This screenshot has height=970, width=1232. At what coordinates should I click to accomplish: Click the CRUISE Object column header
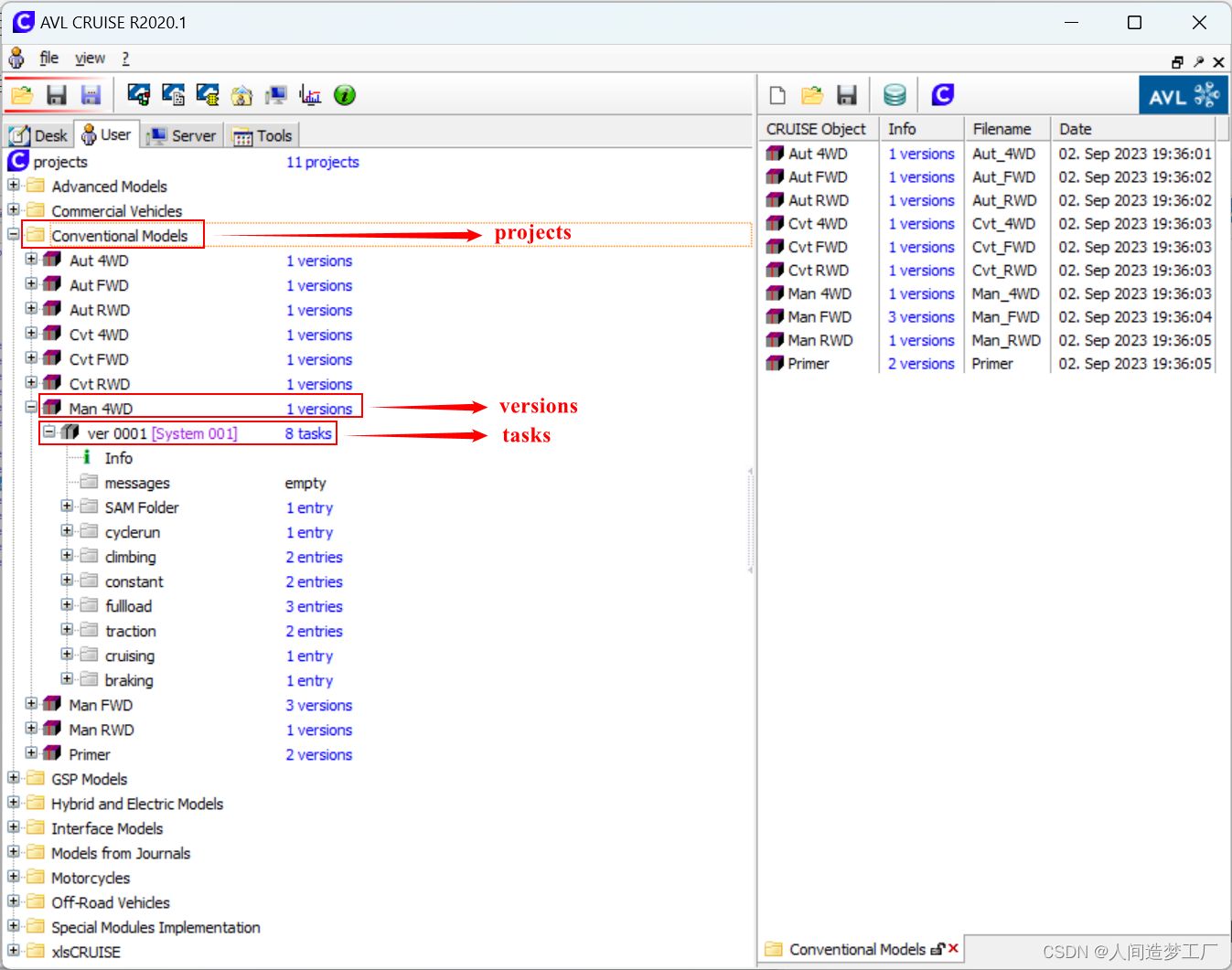click(x=819, y=129)
